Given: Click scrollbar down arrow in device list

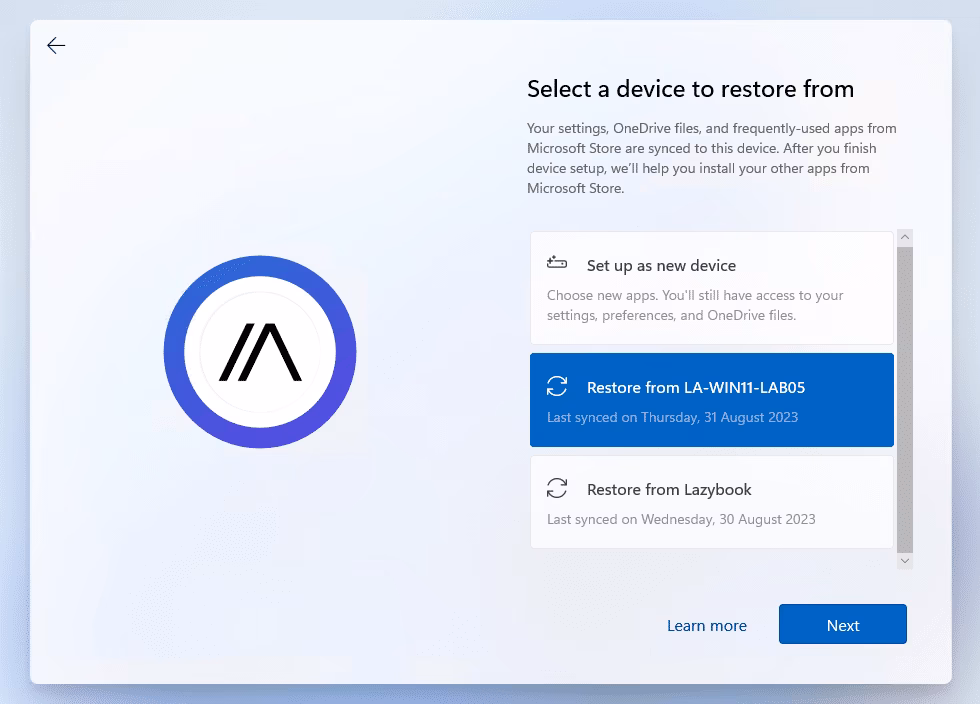Looking at the screenshot, I should click(904, 561).
